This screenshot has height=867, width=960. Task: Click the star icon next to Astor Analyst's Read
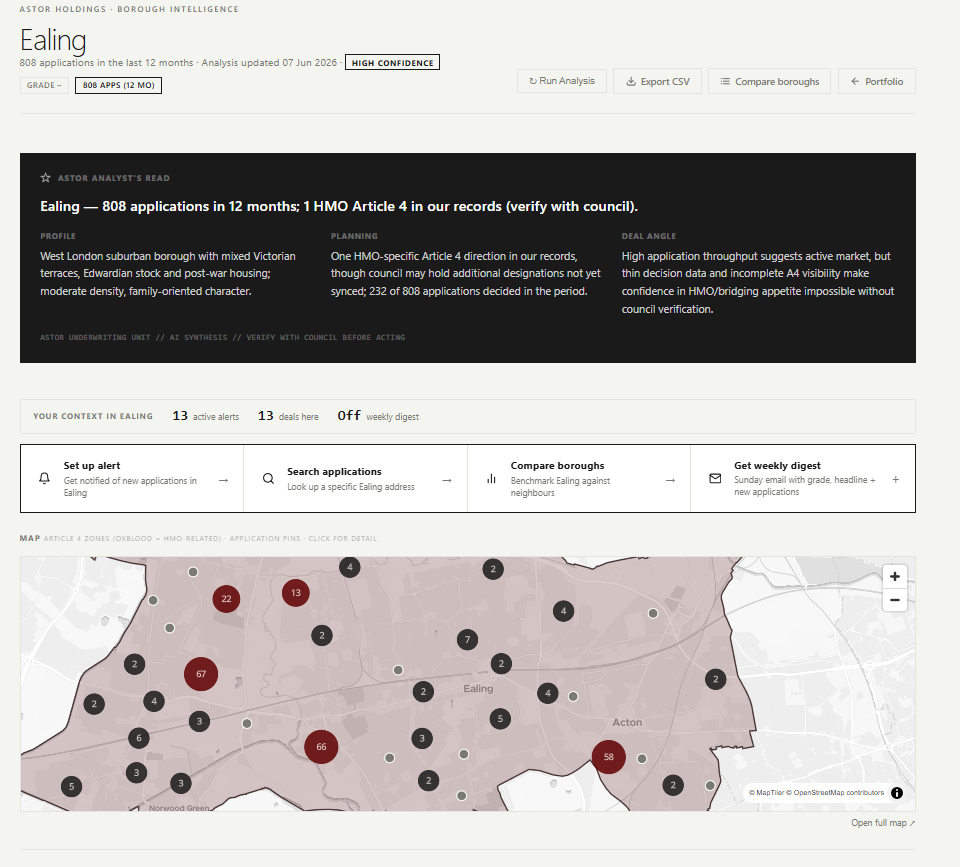point(45,178)
